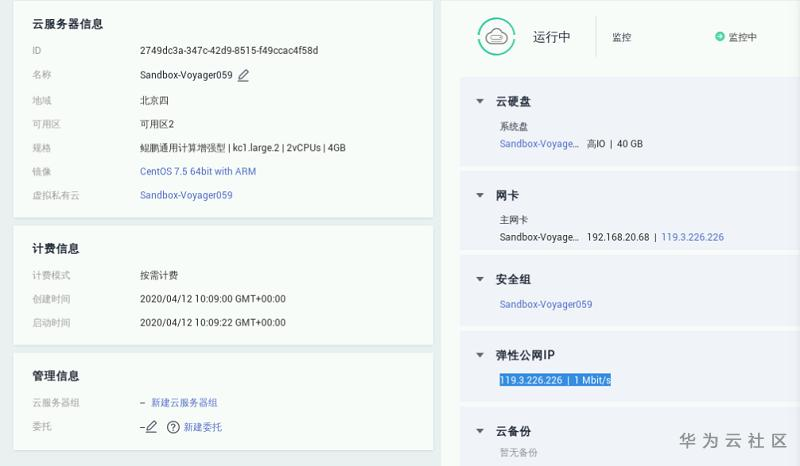This screenshot has height=466, width=800.
Task: Click the 主网卡 label
Action: tap(513, 219)
